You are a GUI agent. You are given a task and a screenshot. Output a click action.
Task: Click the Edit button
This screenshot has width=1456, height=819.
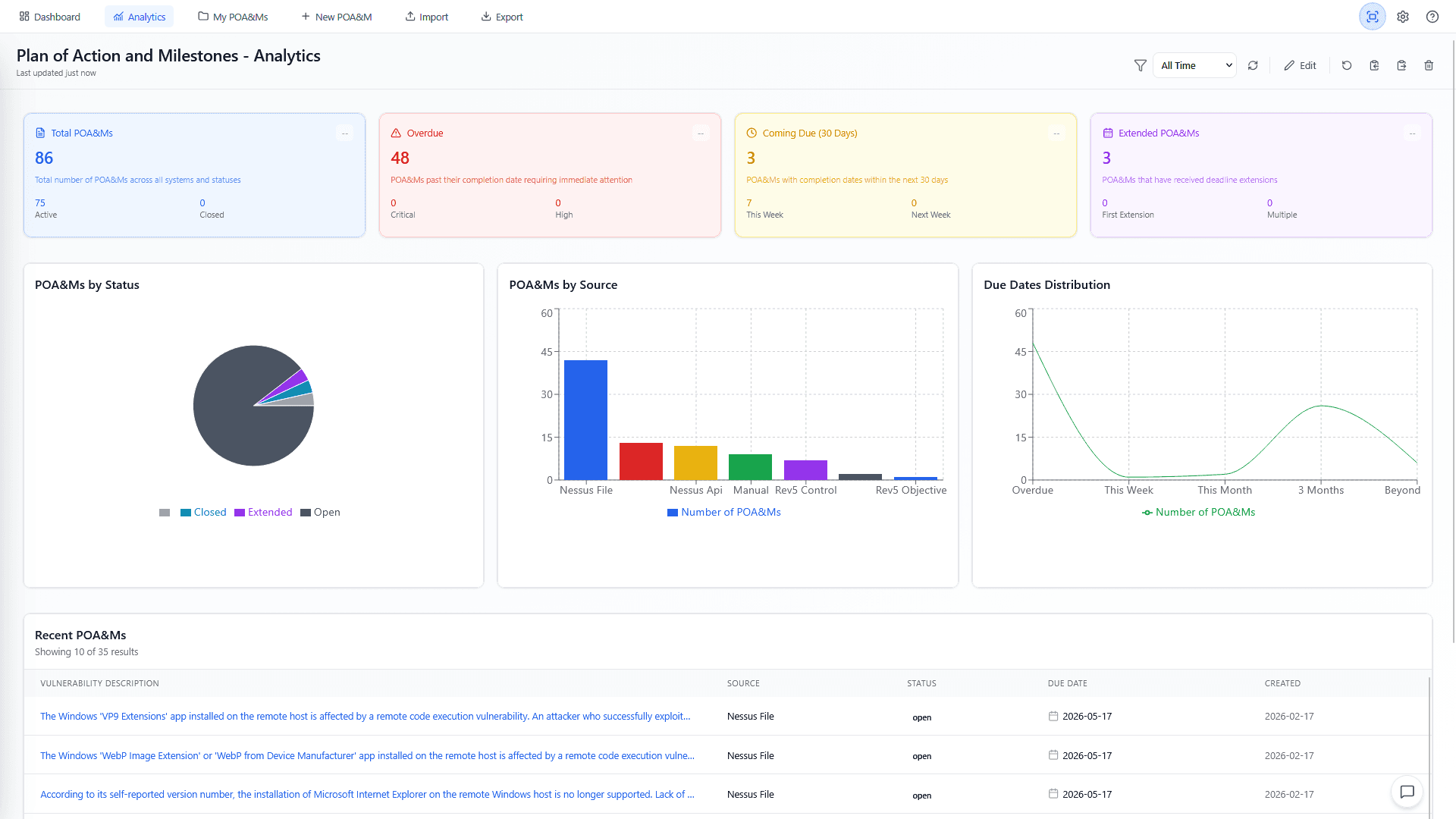point(1300,65)
